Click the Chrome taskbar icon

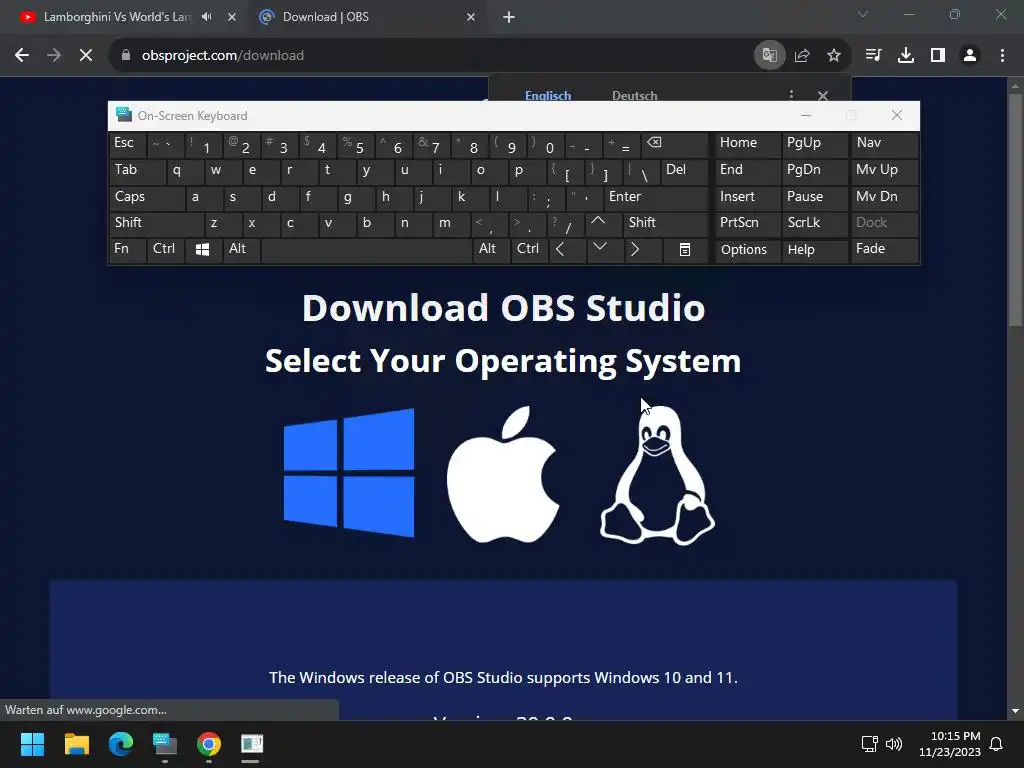[209, 744]
